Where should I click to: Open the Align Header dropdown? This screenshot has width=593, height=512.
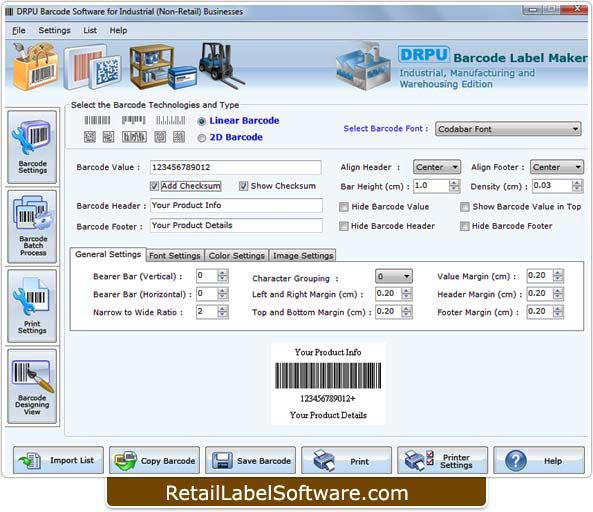pyautogui.click(x=437, y=167)
